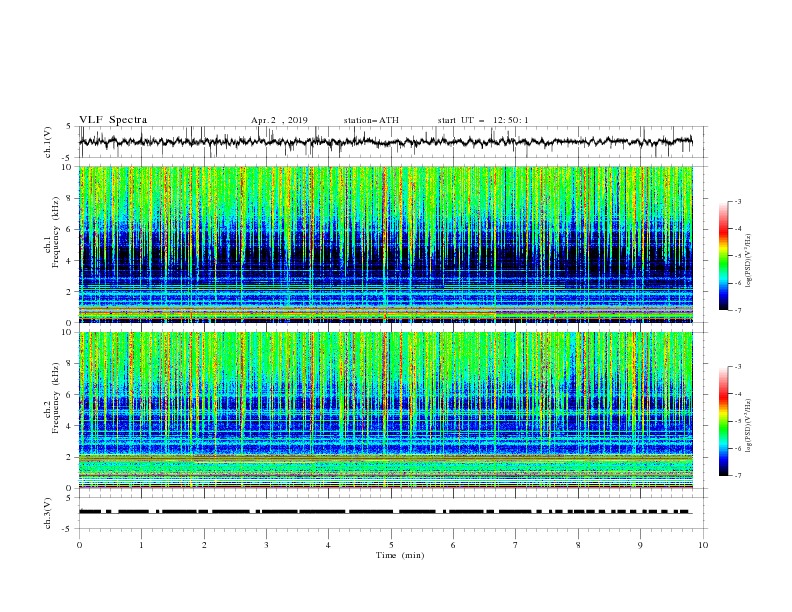Screen dimensions: 792x612
Task: Click the time axis tick label '2'
Action: (204, 545)
